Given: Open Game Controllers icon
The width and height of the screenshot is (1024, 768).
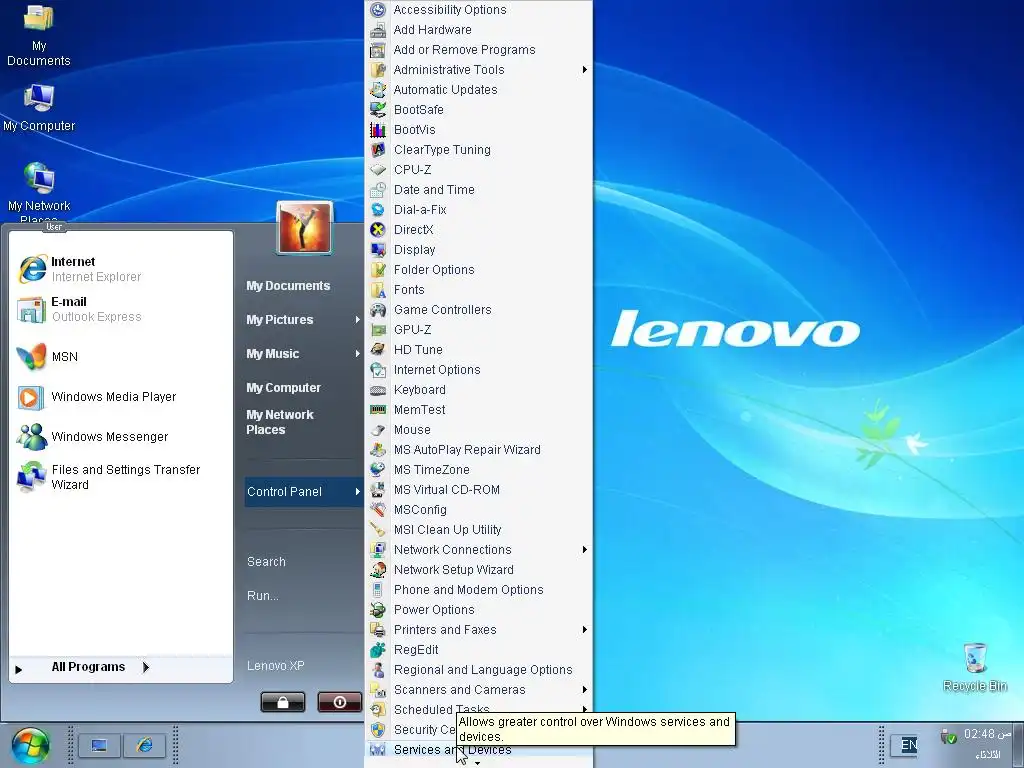Looking at the screenshot, I should click(x=377, y=310).
